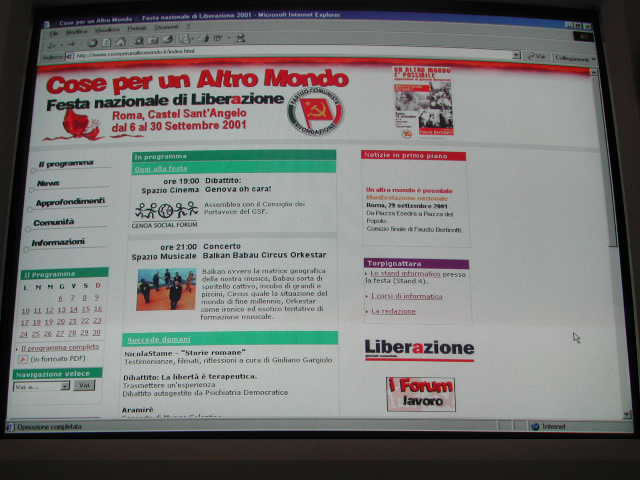Click the 'Oggi alla festa' link
The height and width of the screenshot is (480, 640).
click(x=161, y=169)
